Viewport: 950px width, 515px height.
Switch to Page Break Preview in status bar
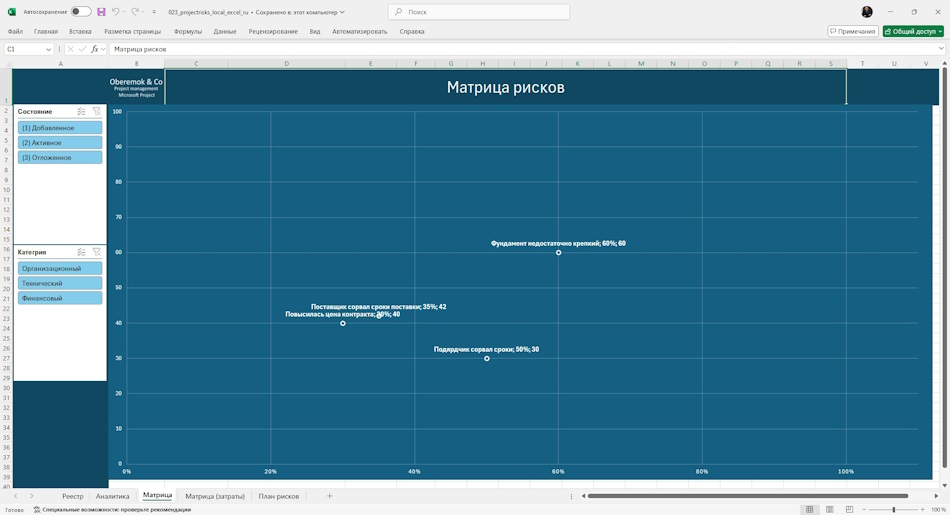point(849,510)
